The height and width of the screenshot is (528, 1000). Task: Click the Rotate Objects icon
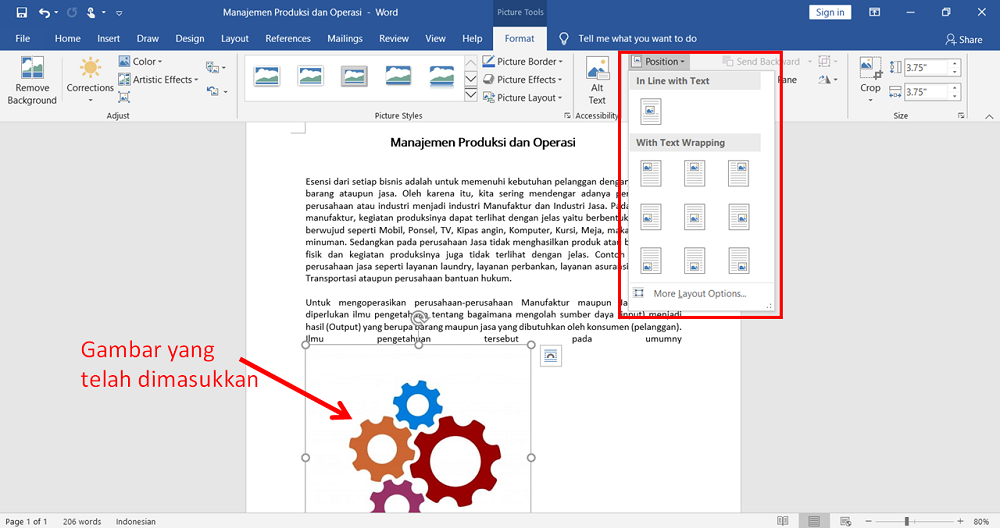tap(825, 80)
